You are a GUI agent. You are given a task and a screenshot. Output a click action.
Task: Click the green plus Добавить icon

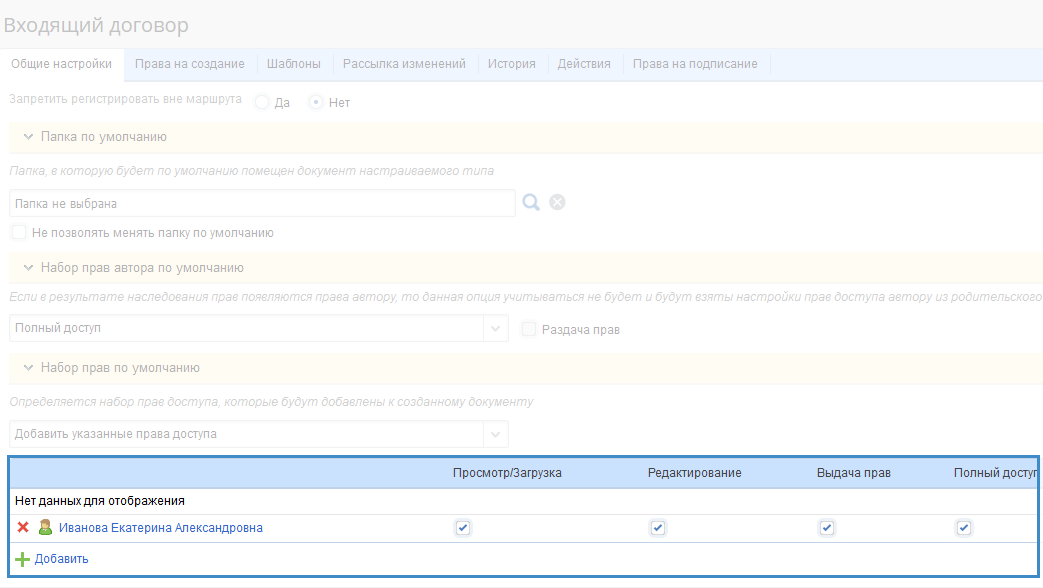coord(23,559)
